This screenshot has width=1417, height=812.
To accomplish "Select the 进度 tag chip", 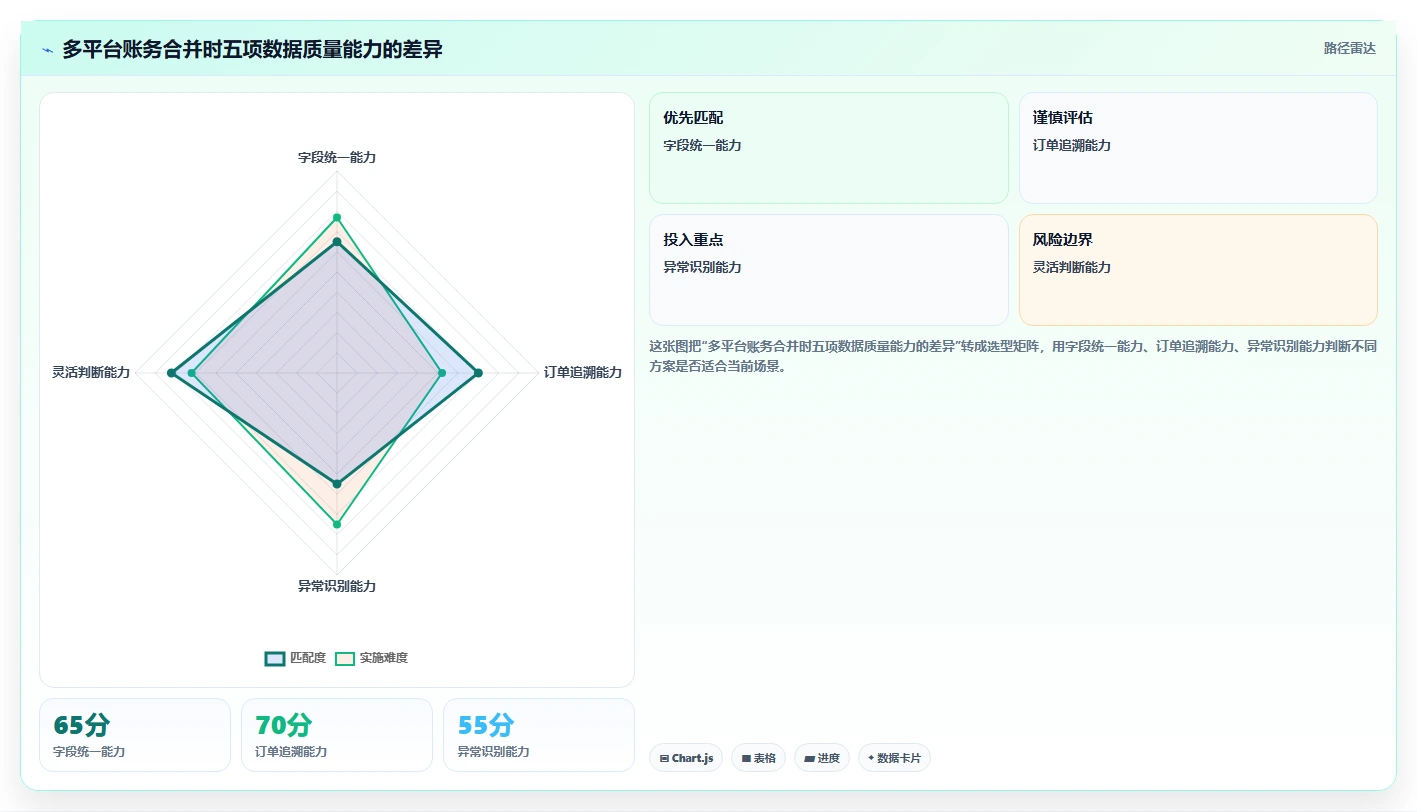I will tap(822, 758).
